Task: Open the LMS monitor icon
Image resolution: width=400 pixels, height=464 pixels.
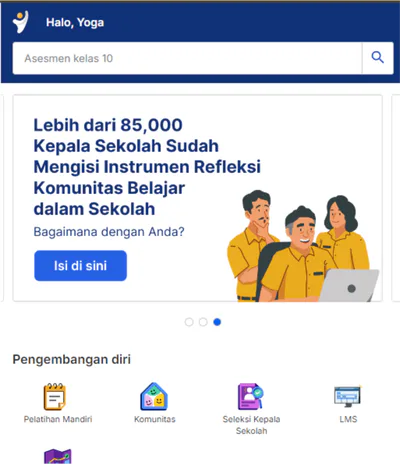Action: 348,396
